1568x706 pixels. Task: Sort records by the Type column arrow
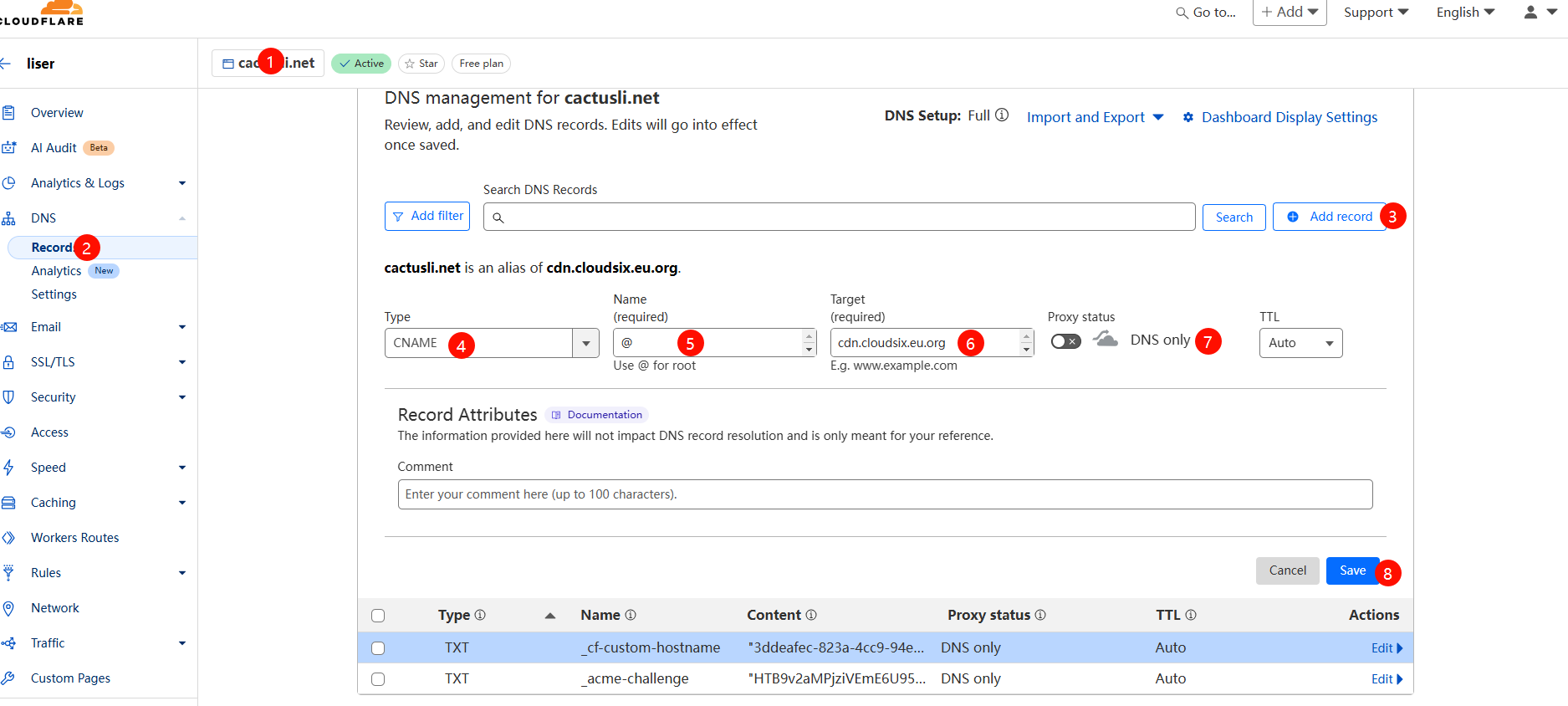click(x=550, y=616)
